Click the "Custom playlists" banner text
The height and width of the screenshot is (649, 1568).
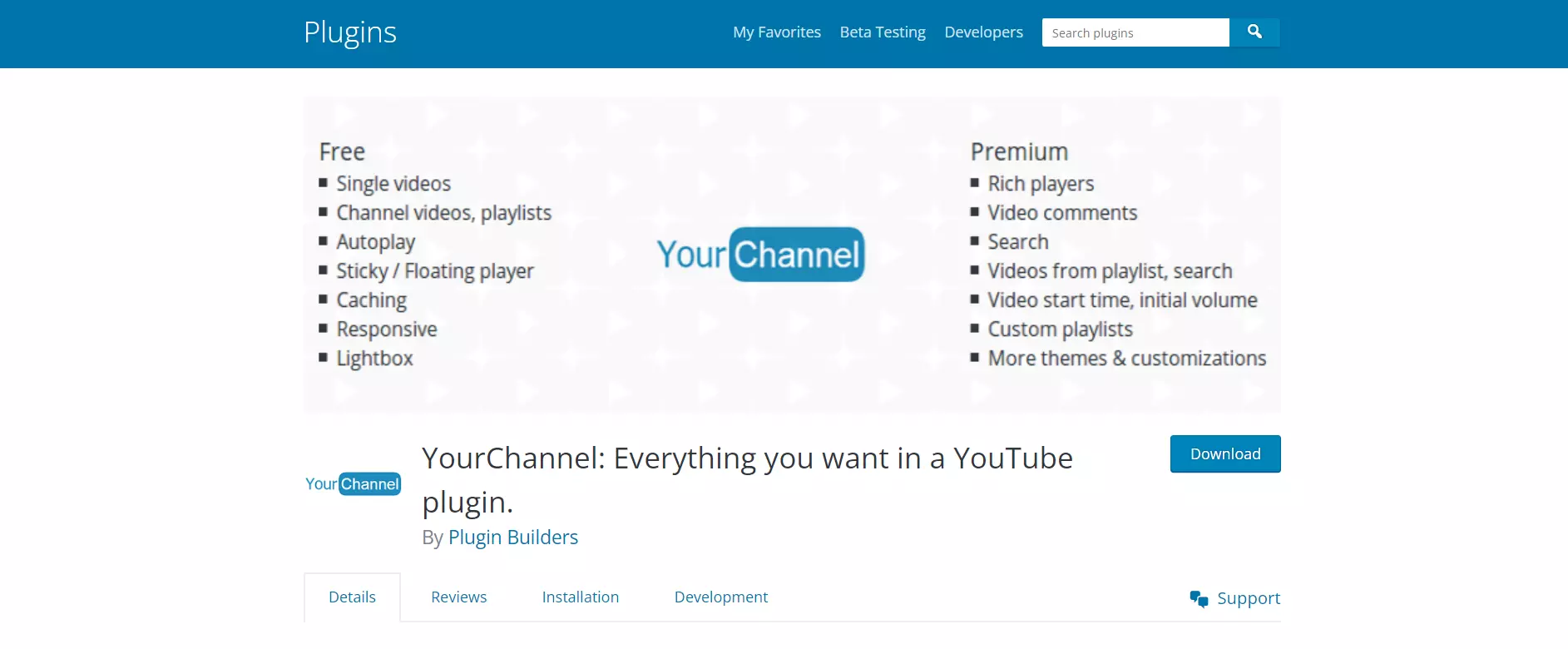(1060, 329)
